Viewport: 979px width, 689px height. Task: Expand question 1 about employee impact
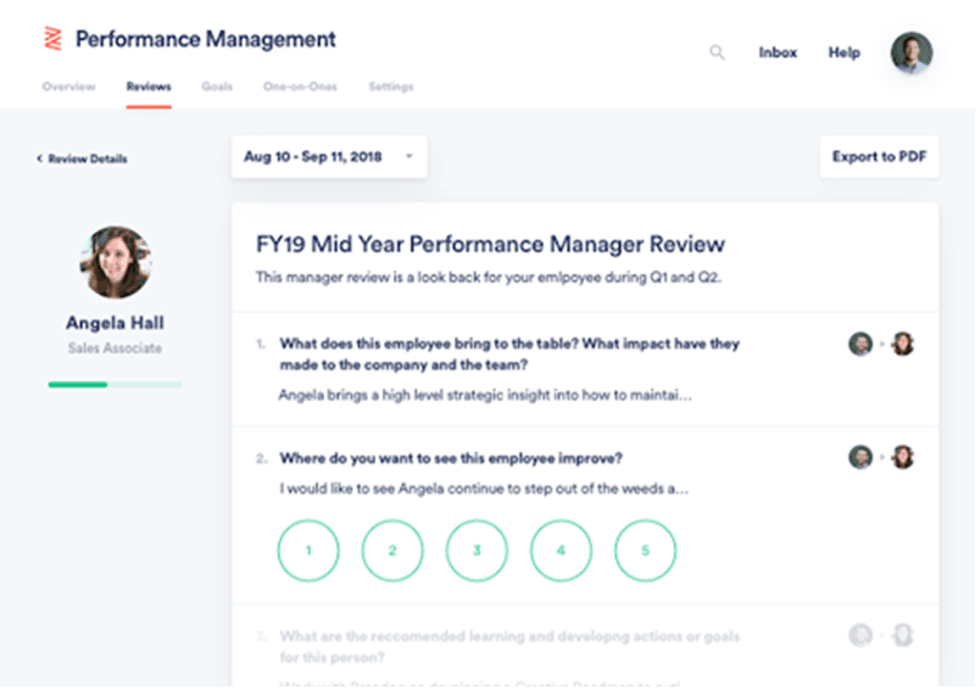click(509, 352)
